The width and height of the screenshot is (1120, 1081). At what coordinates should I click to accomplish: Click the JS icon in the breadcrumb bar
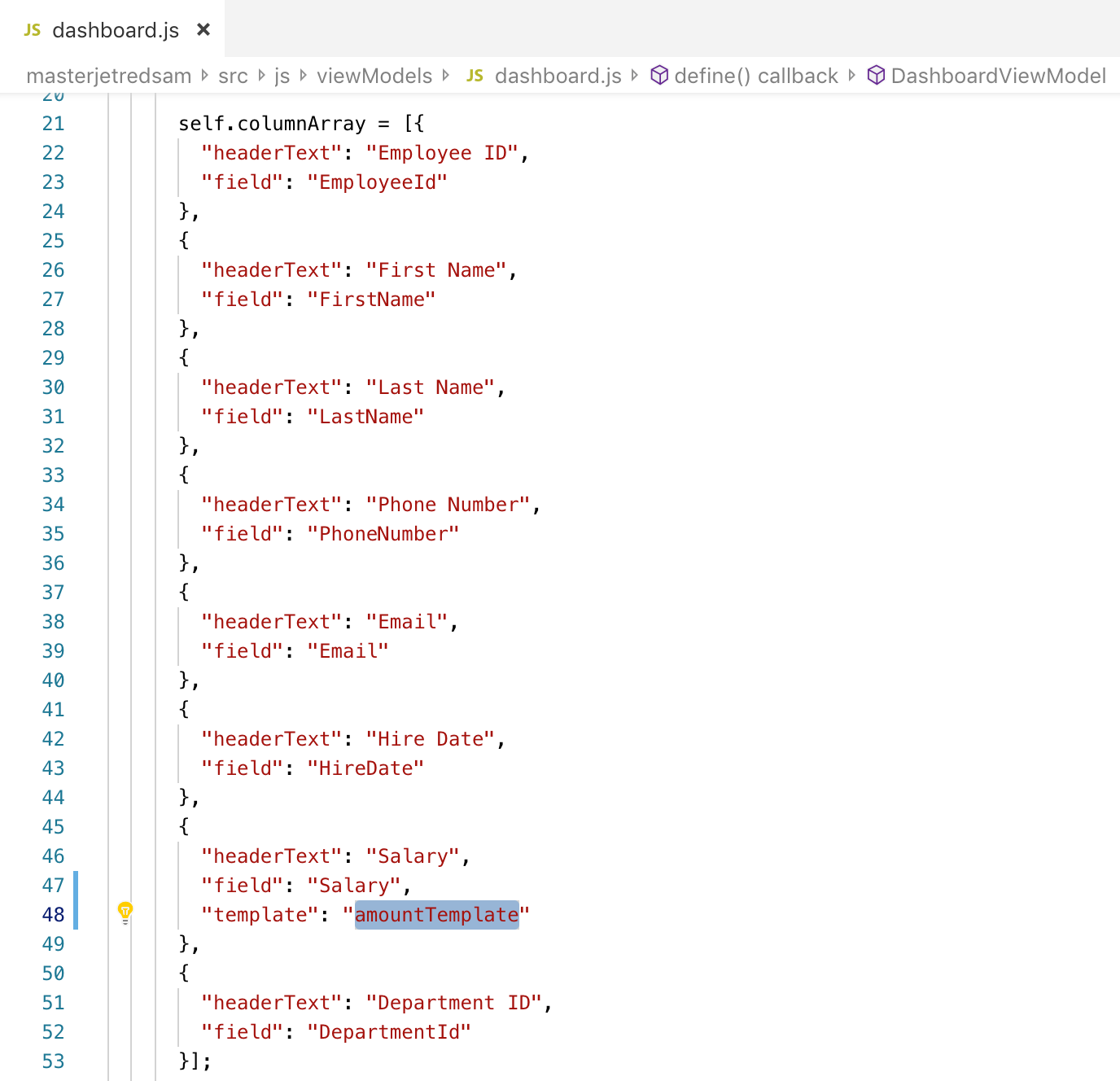(x=475, y=75)
